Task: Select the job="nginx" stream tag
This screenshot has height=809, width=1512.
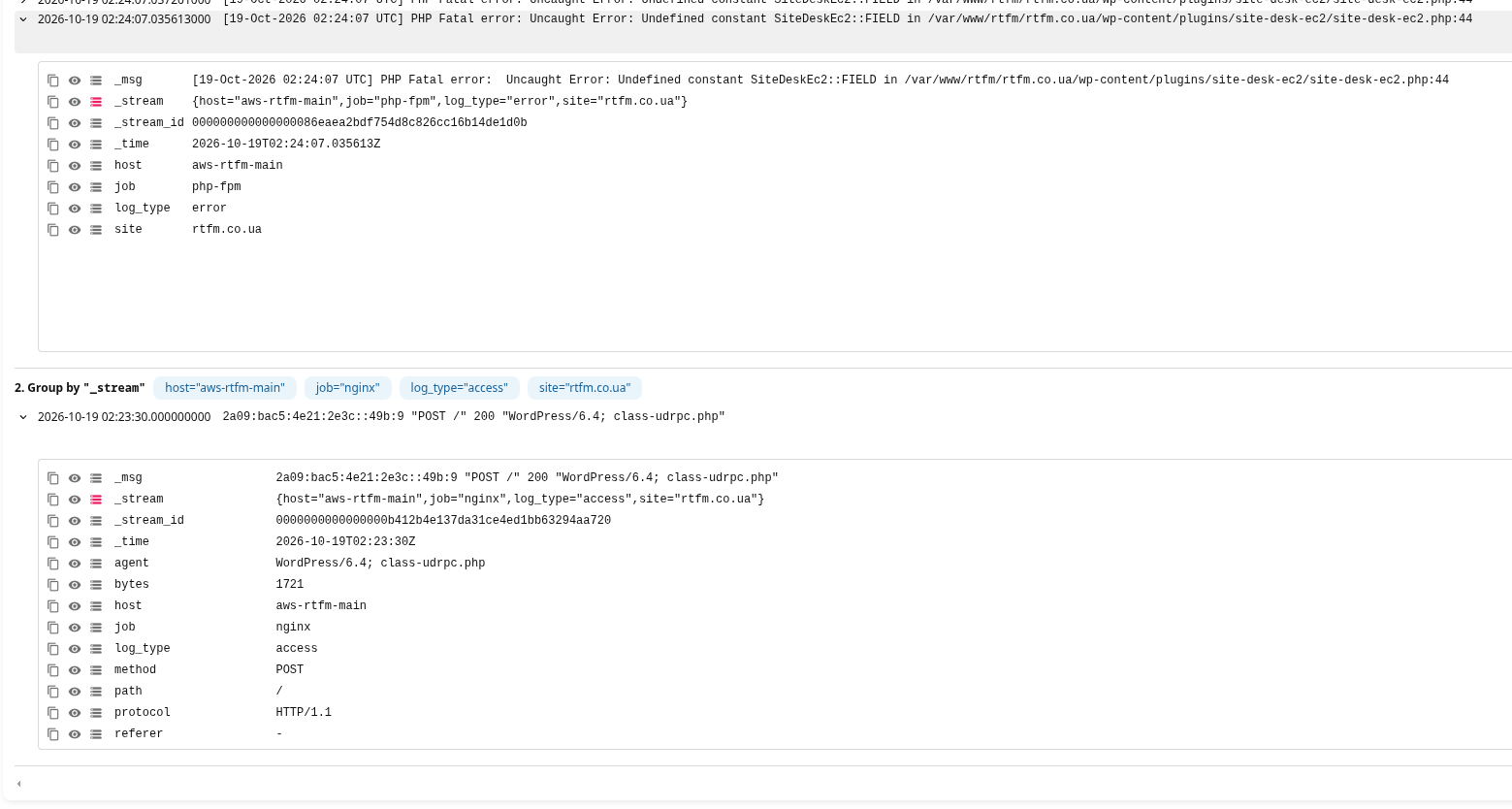Action: point(348,388)
